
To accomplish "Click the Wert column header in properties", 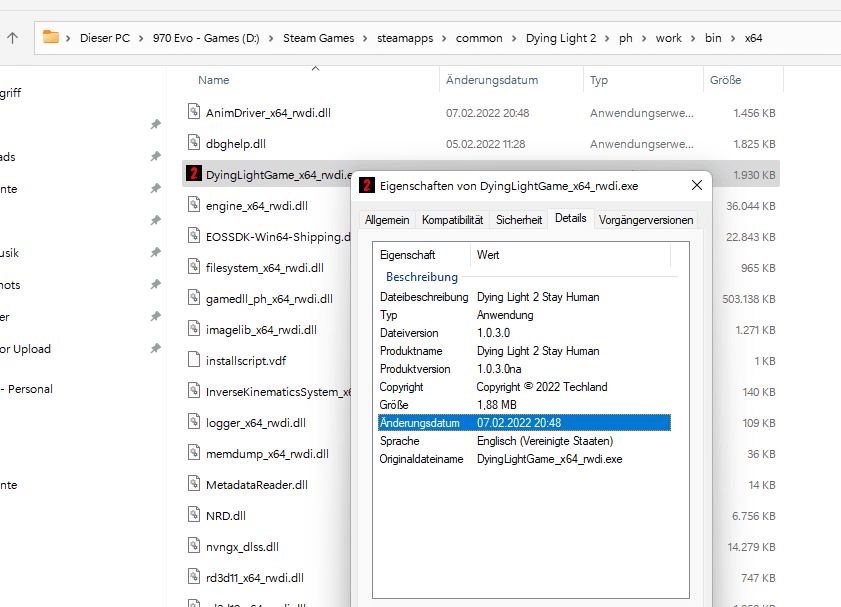I will coord(571,255).
